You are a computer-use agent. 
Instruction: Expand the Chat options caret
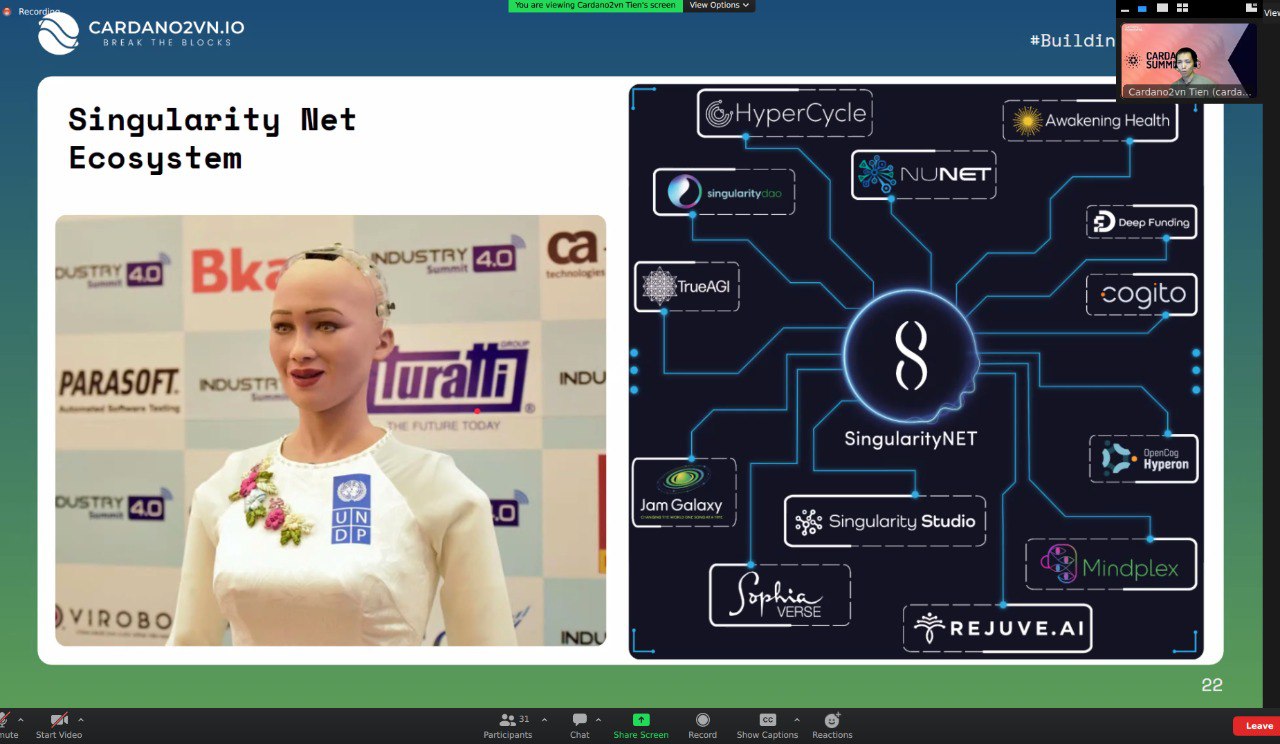click(x=598, y=720)
